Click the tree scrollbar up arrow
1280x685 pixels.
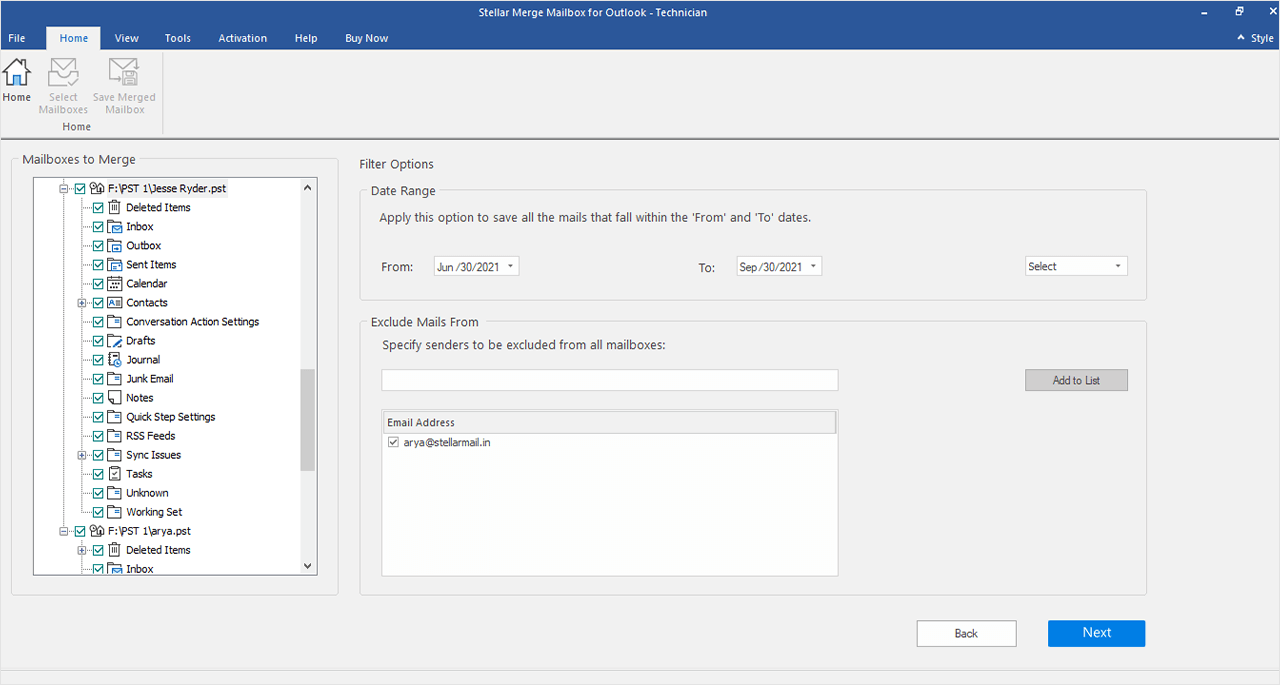pyautogui.click(x=308, y=187)
